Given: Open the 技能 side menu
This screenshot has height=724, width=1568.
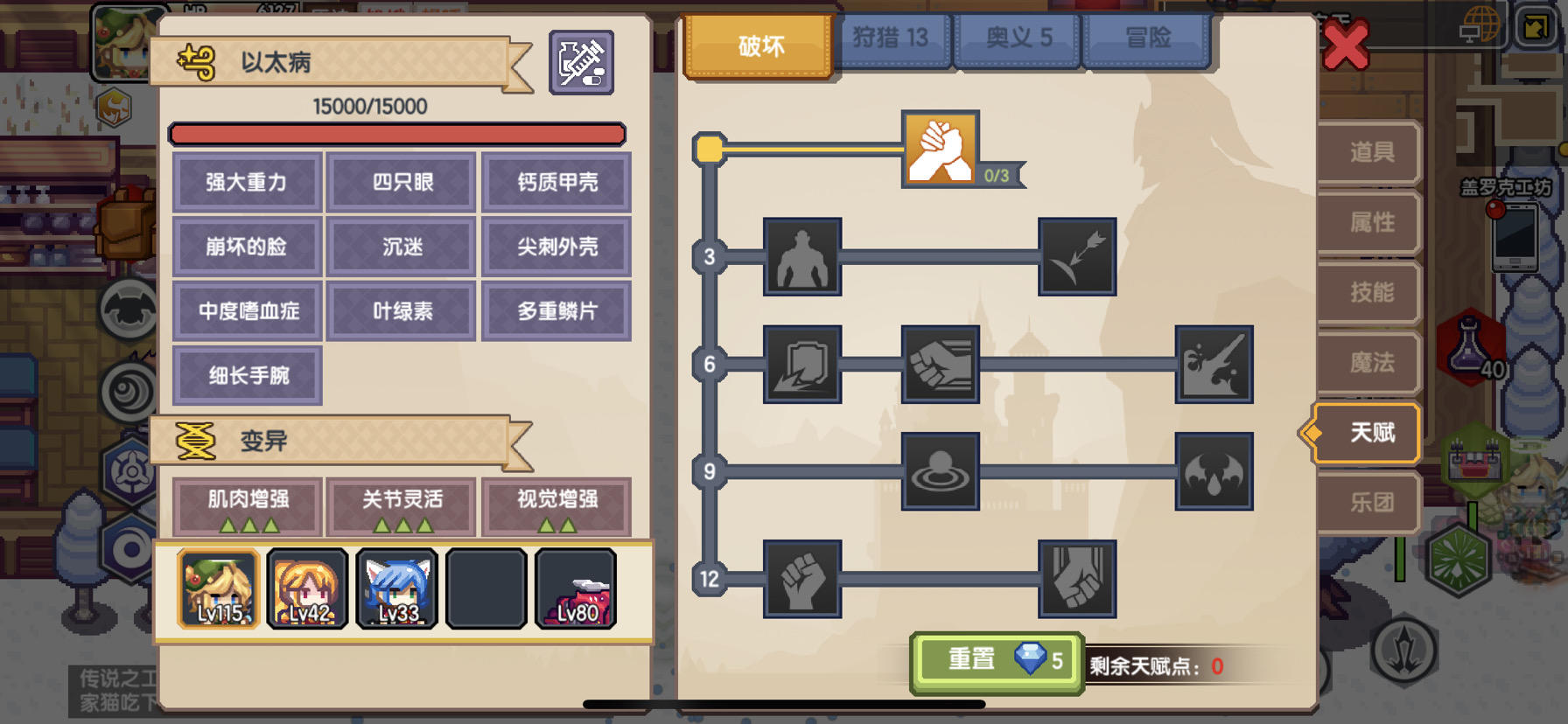Looking at the screenshot, I should tap(1369, 292).
